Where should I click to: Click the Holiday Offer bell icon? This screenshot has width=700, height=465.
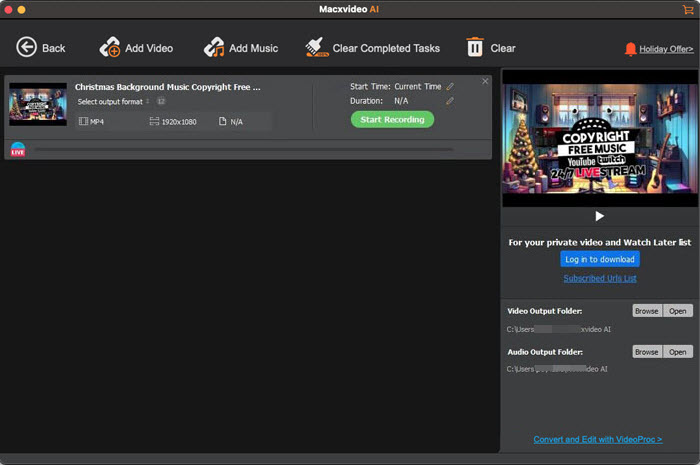pos(630,49)
